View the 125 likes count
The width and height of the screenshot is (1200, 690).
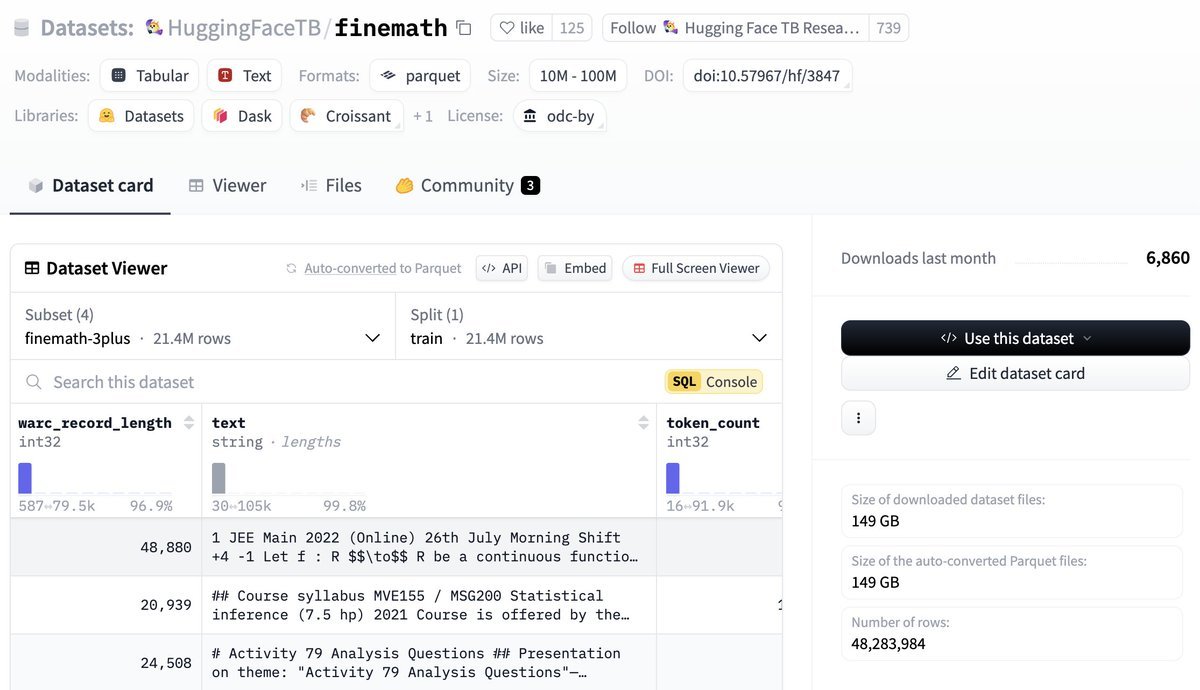point(572,28)
